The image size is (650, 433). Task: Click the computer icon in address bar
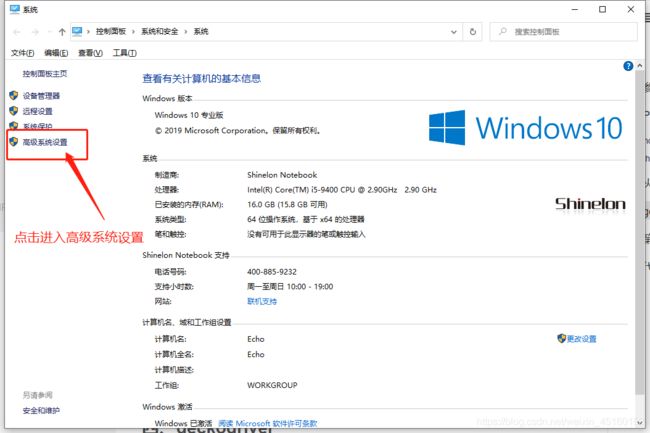click(x=77, y=31)
